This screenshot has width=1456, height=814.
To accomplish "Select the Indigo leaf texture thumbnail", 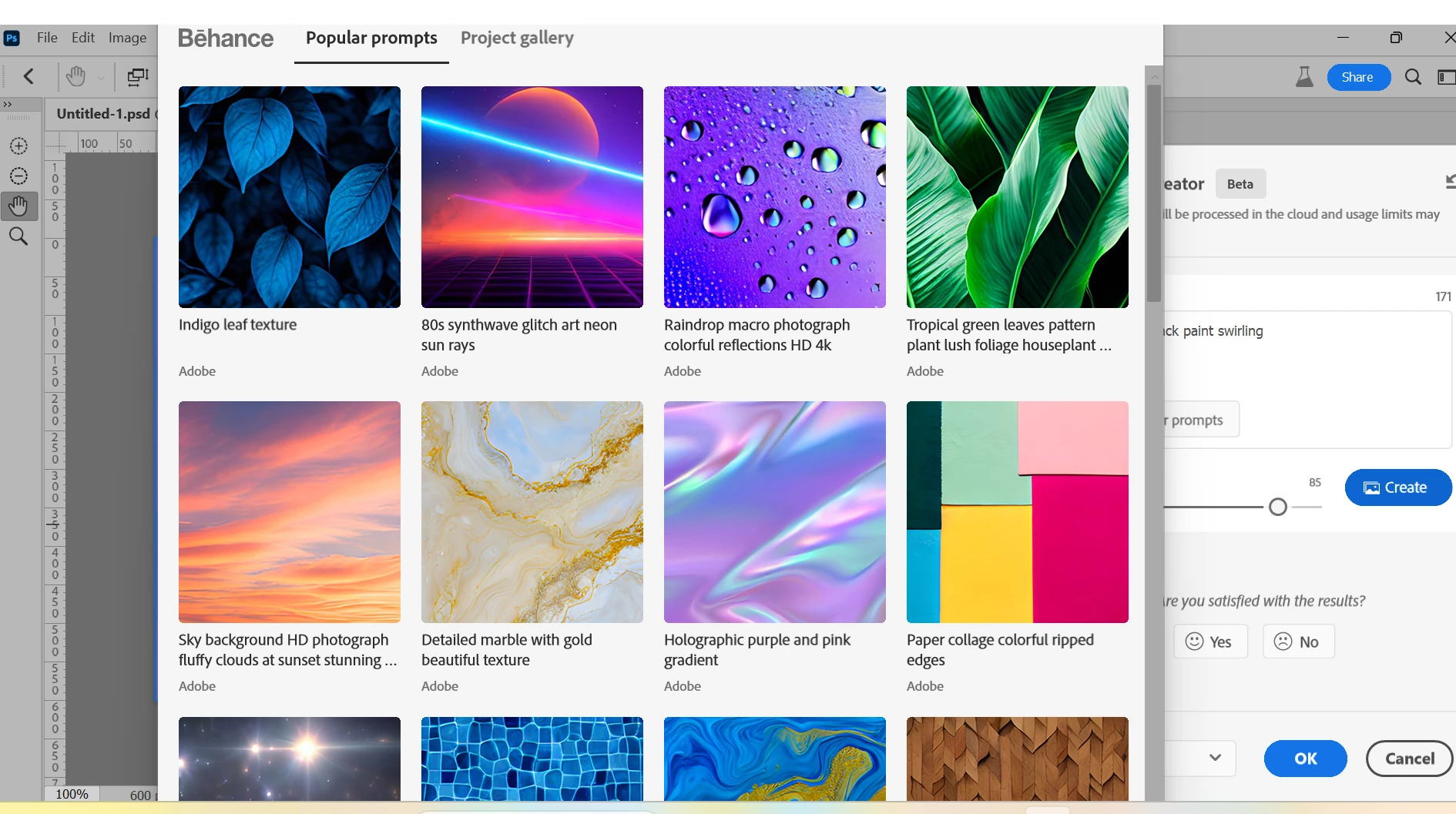I will [290, 197].
